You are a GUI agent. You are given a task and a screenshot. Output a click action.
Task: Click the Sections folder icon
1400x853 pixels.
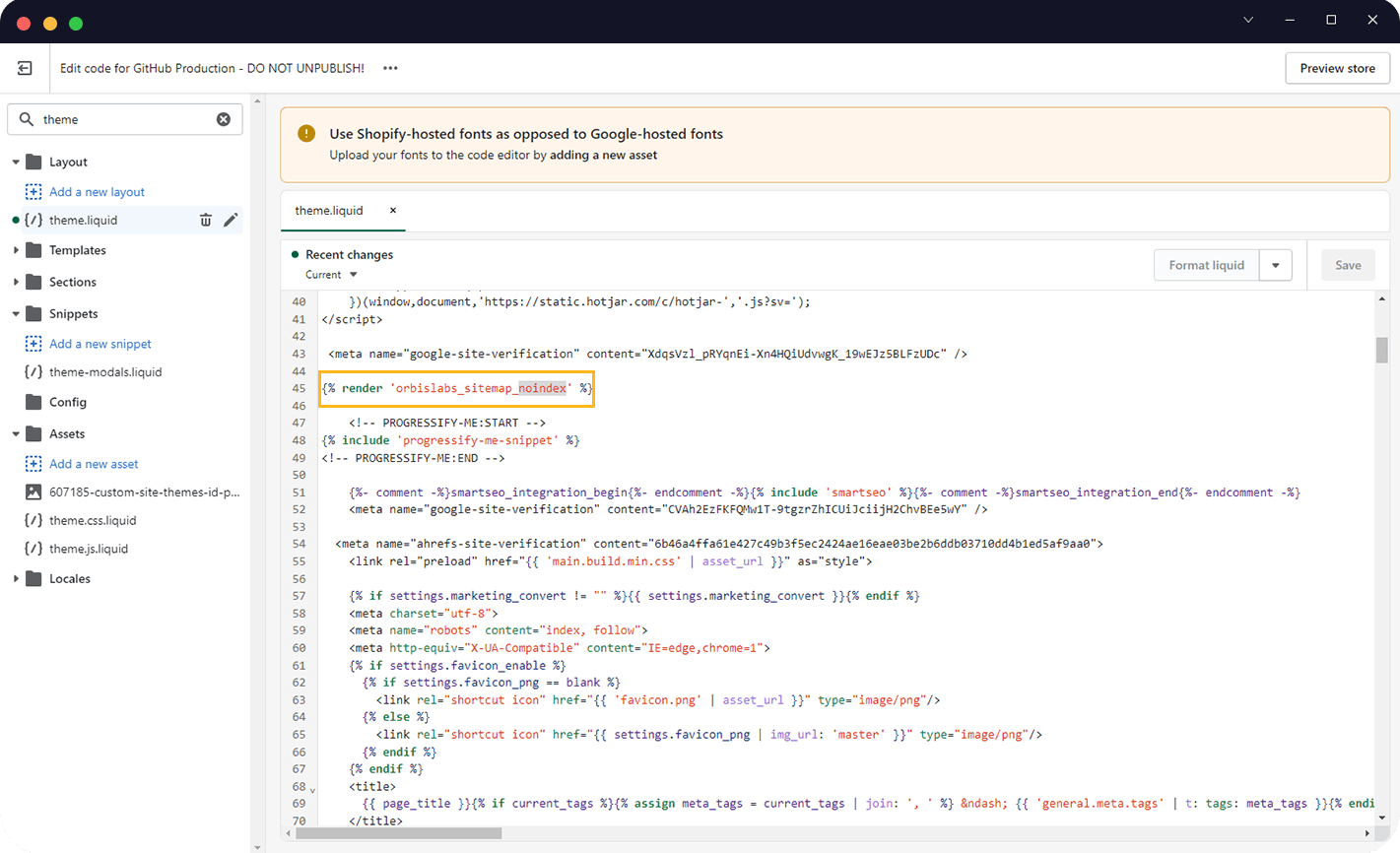pyautogui.click(x=33, y=282)
